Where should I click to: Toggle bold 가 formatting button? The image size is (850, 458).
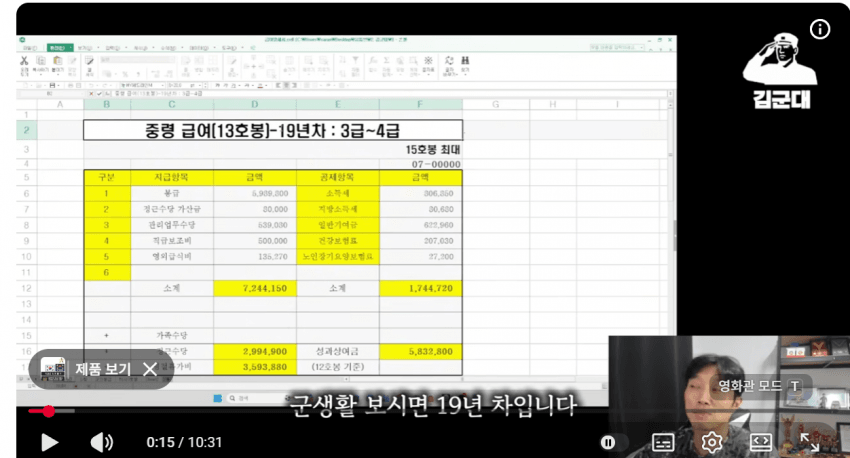click(217, 85)
